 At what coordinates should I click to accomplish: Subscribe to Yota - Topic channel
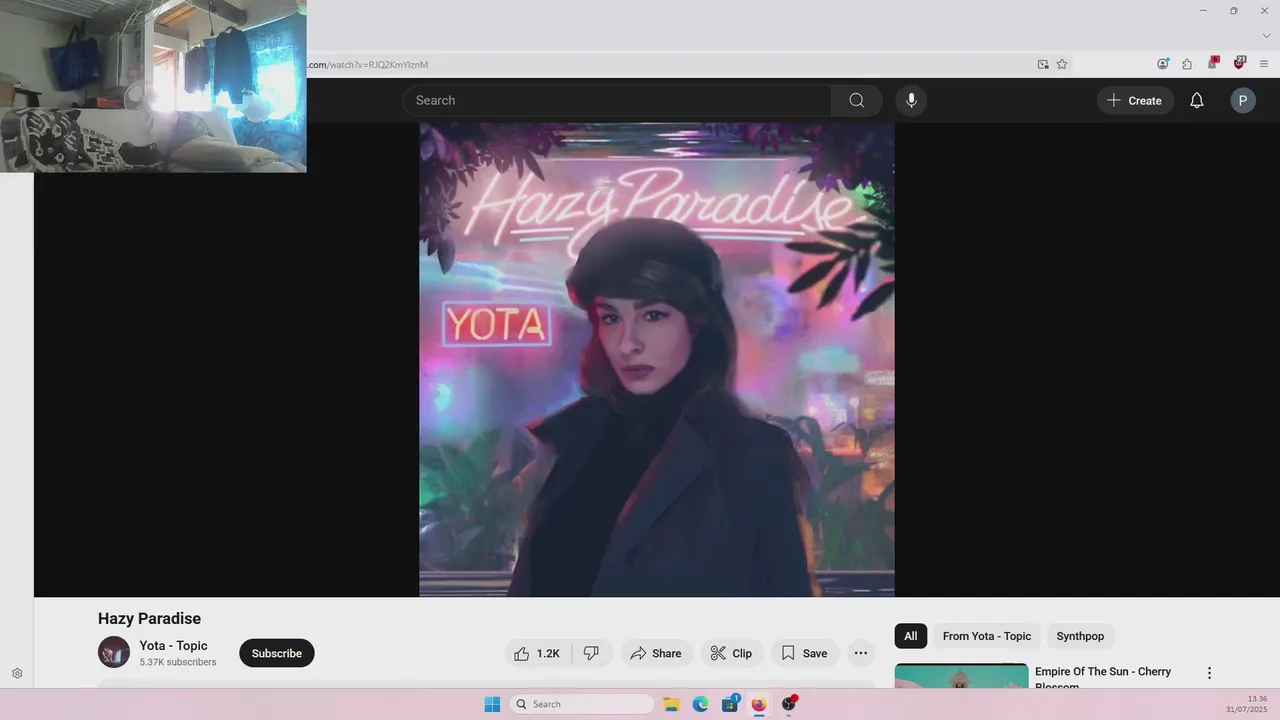(277, 653)
